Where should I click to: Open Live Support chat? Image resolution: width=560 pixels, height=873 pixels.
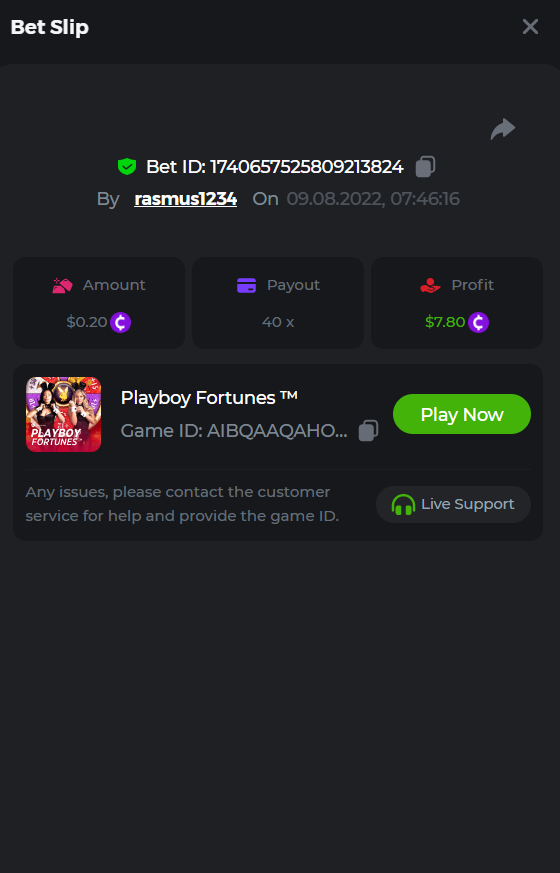[453, 504]
